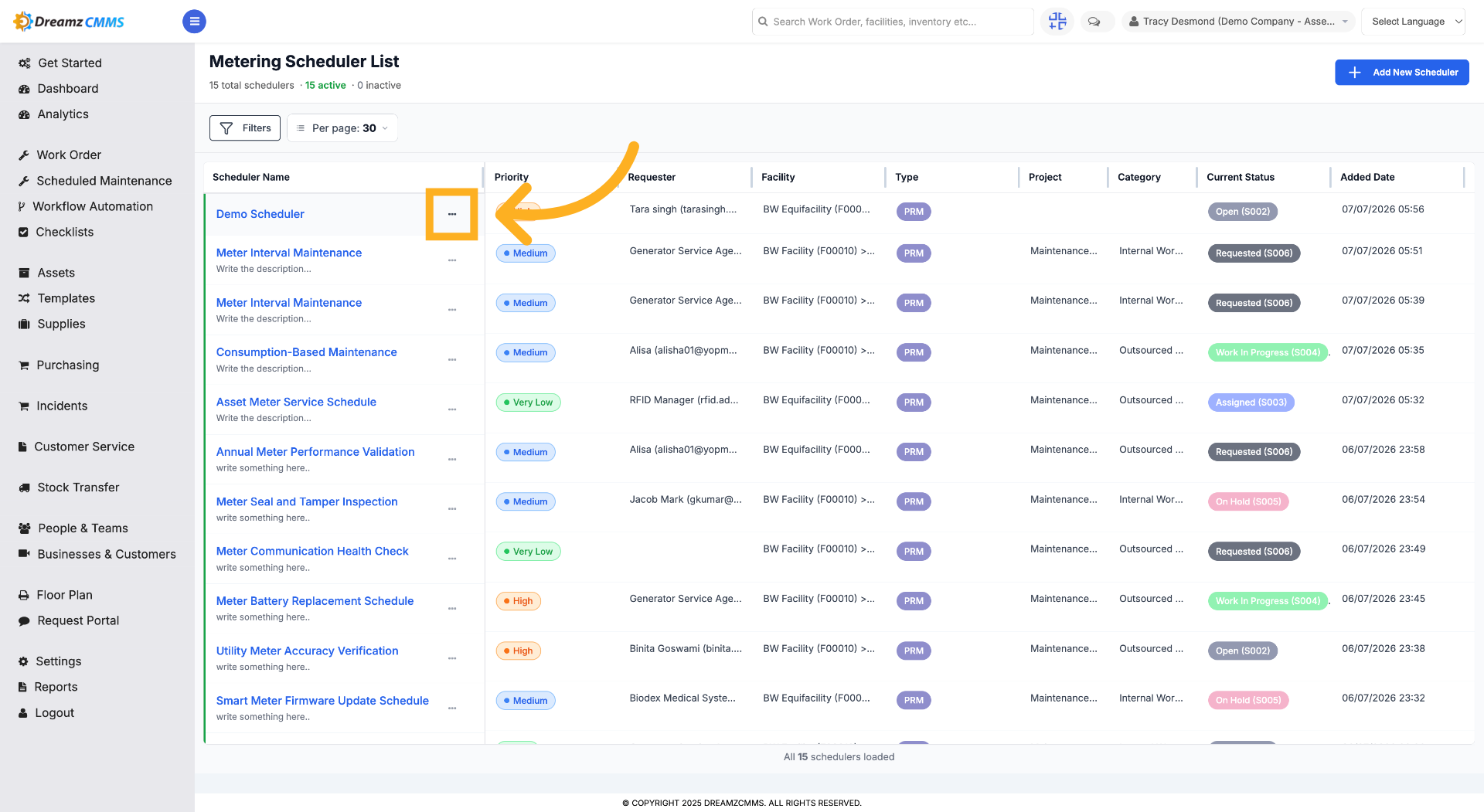The width and height of the screenshot is (1484, 812).
Task: Open three-dot menu for Meter Battery Replacement Schedule
Action: point(452,609)
